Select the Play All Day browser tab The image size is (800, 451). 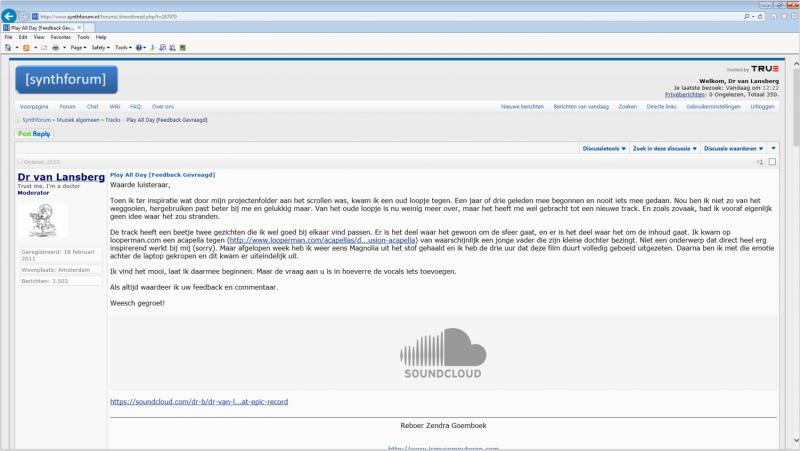42,28
